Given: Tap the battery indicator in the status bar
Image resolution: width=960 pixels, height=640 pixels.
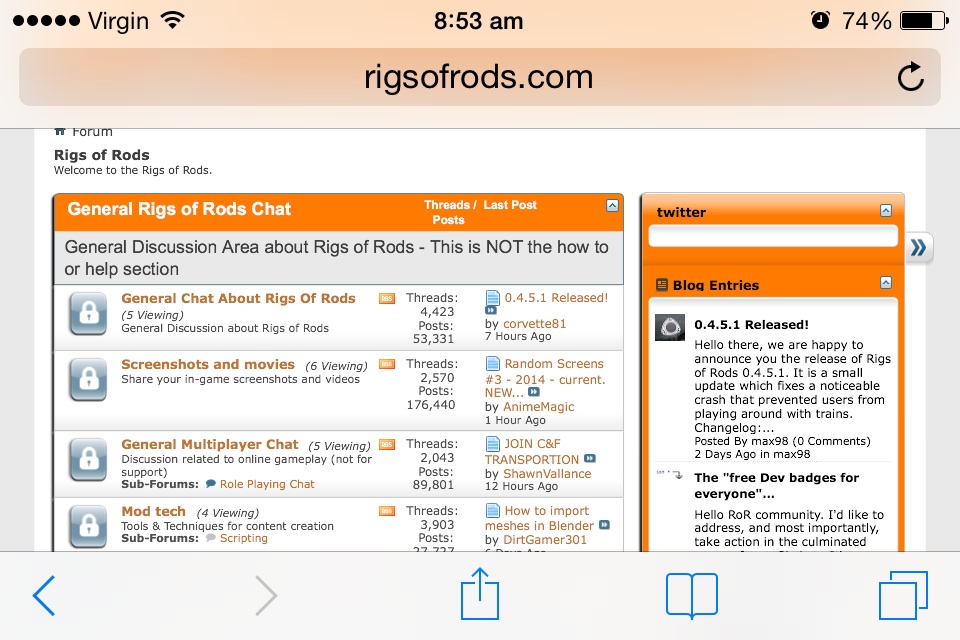Looking at the screenshot, I should (x=924, y=21).
